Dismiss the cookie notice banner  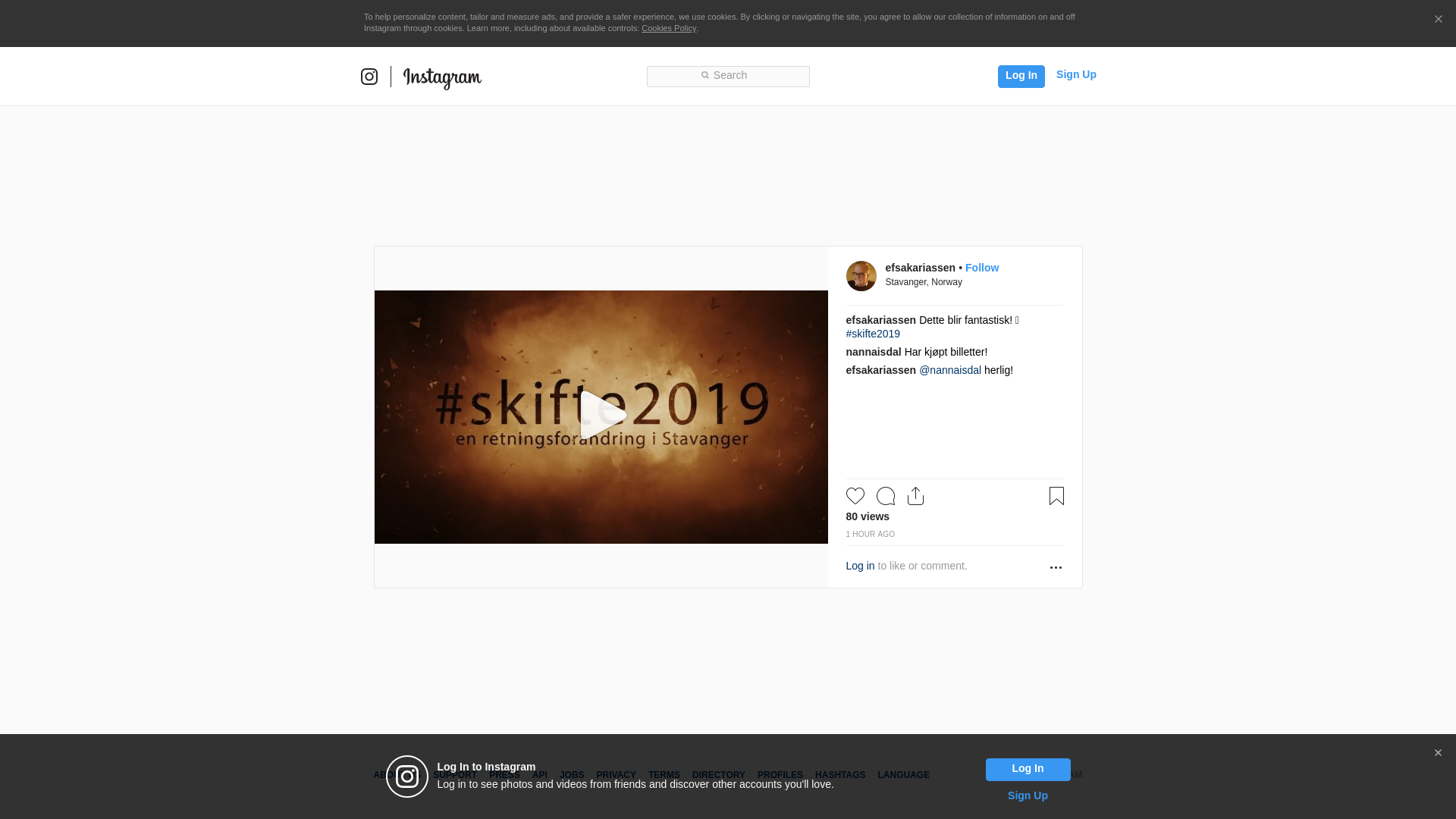pyautogui.click(x=1438, y=20)
